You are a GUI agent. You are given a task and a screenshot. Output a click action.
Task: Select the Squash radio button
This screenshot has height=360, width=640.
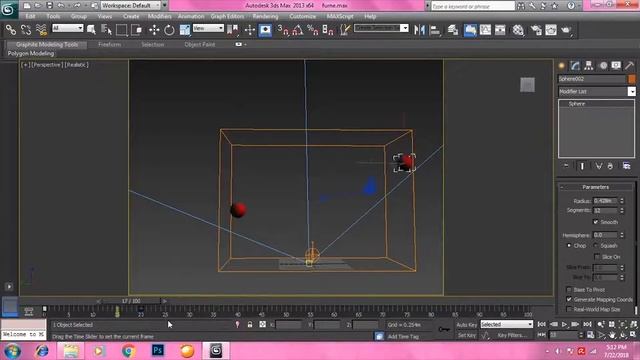[x=596, y=246]
